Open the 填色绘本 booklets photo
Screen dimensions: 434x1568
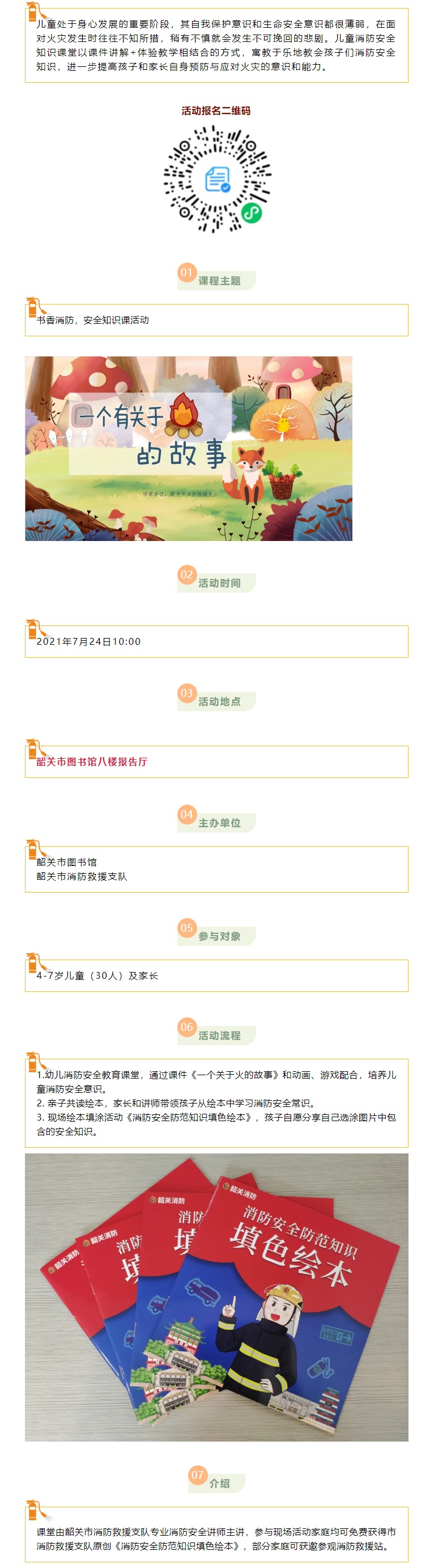[x=216, y=1297]
